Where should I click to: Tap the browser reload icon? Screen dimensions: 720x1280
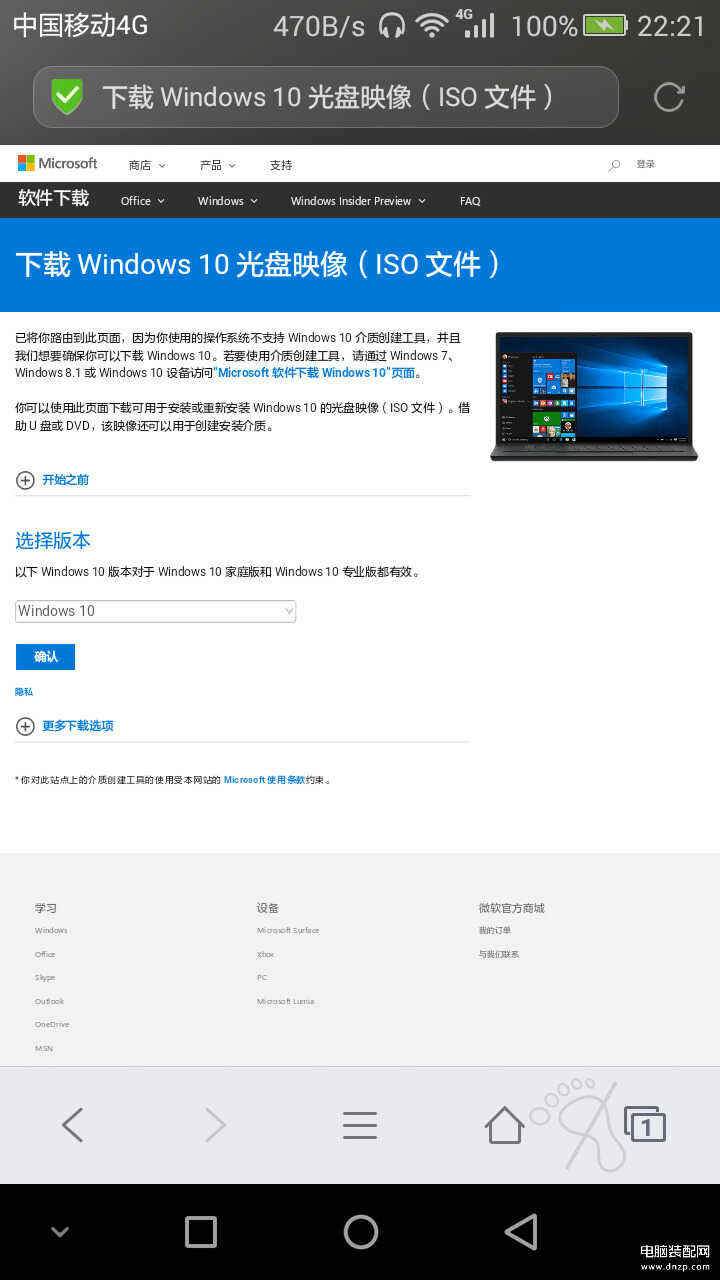(x=669, y=97)
